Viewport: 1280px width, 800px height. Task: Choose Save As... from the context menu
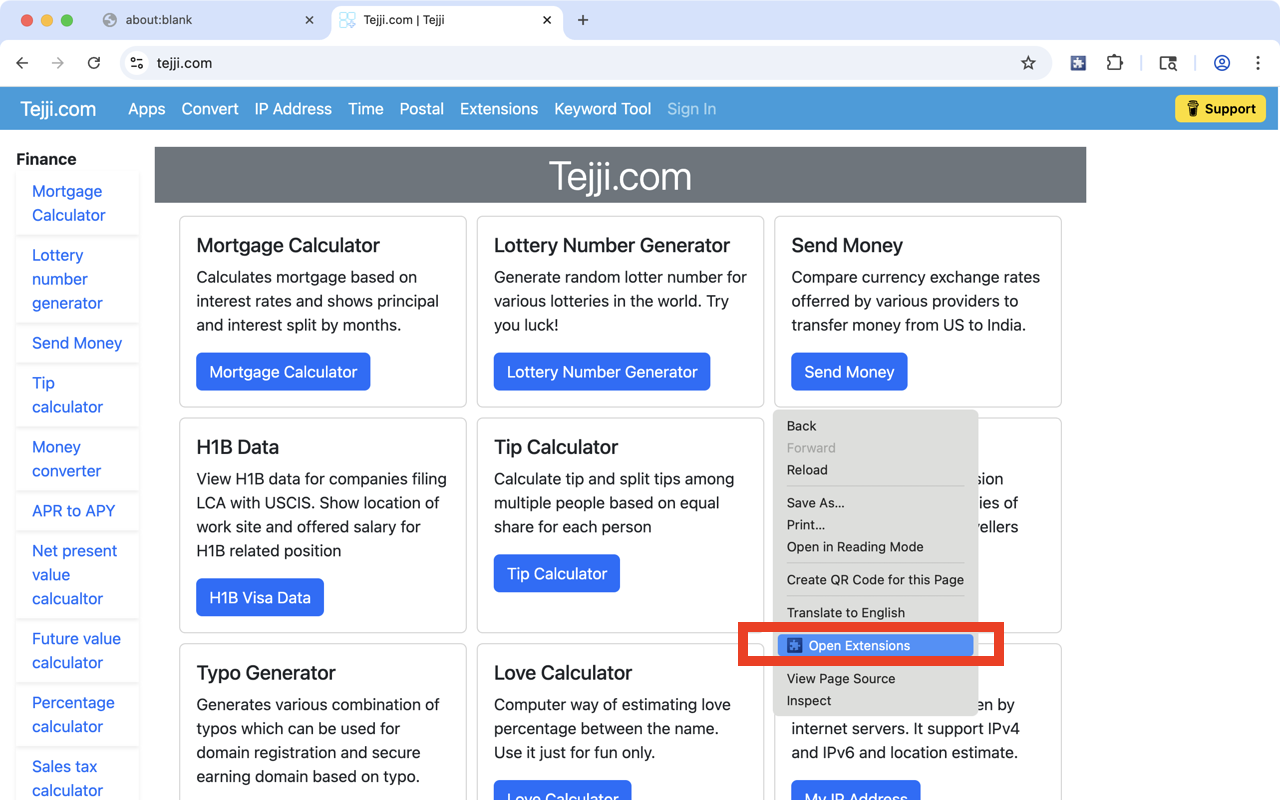coord(875,503)
